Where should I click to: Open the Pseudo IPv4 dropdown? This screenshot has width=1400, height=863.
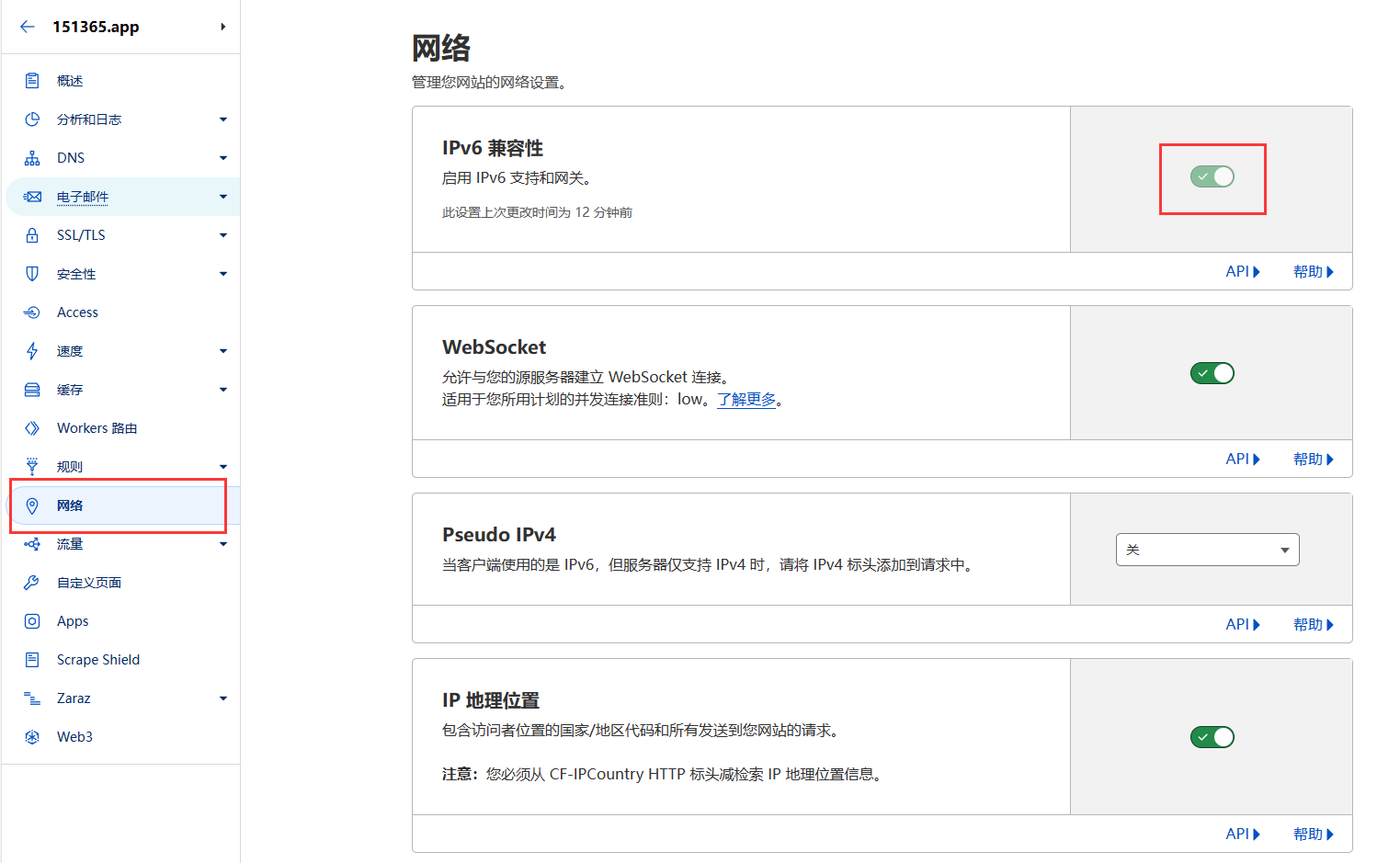(x=1207, y=550)
